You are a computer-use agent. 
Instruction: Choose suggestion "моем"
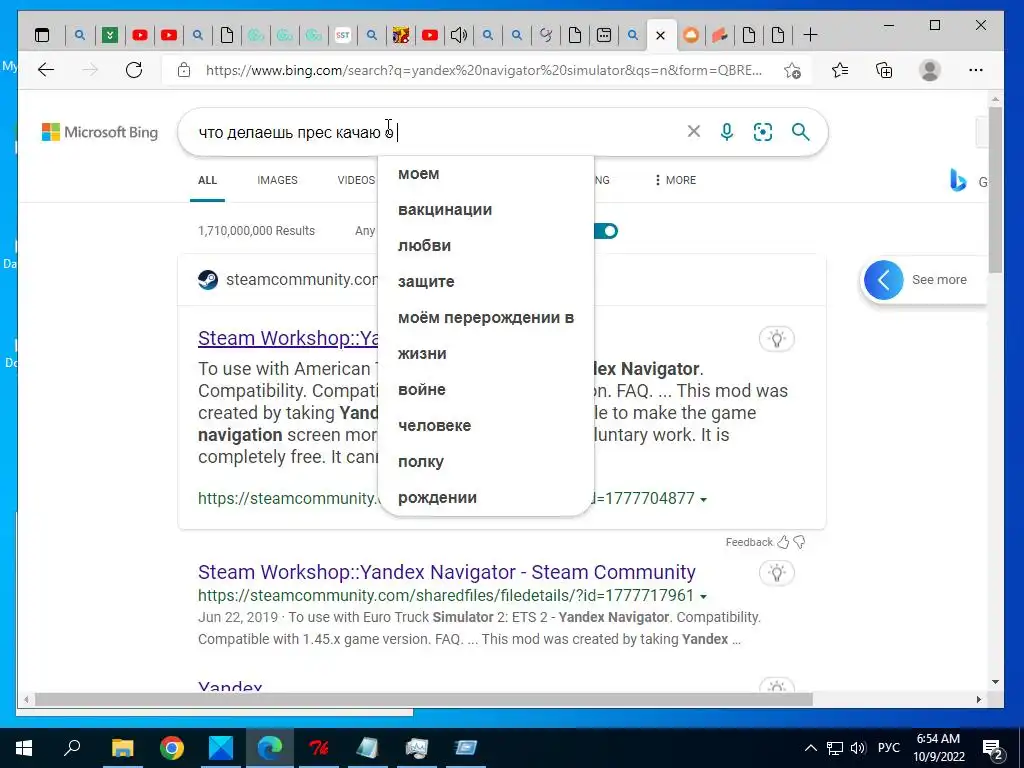click(x=486, y=174)
